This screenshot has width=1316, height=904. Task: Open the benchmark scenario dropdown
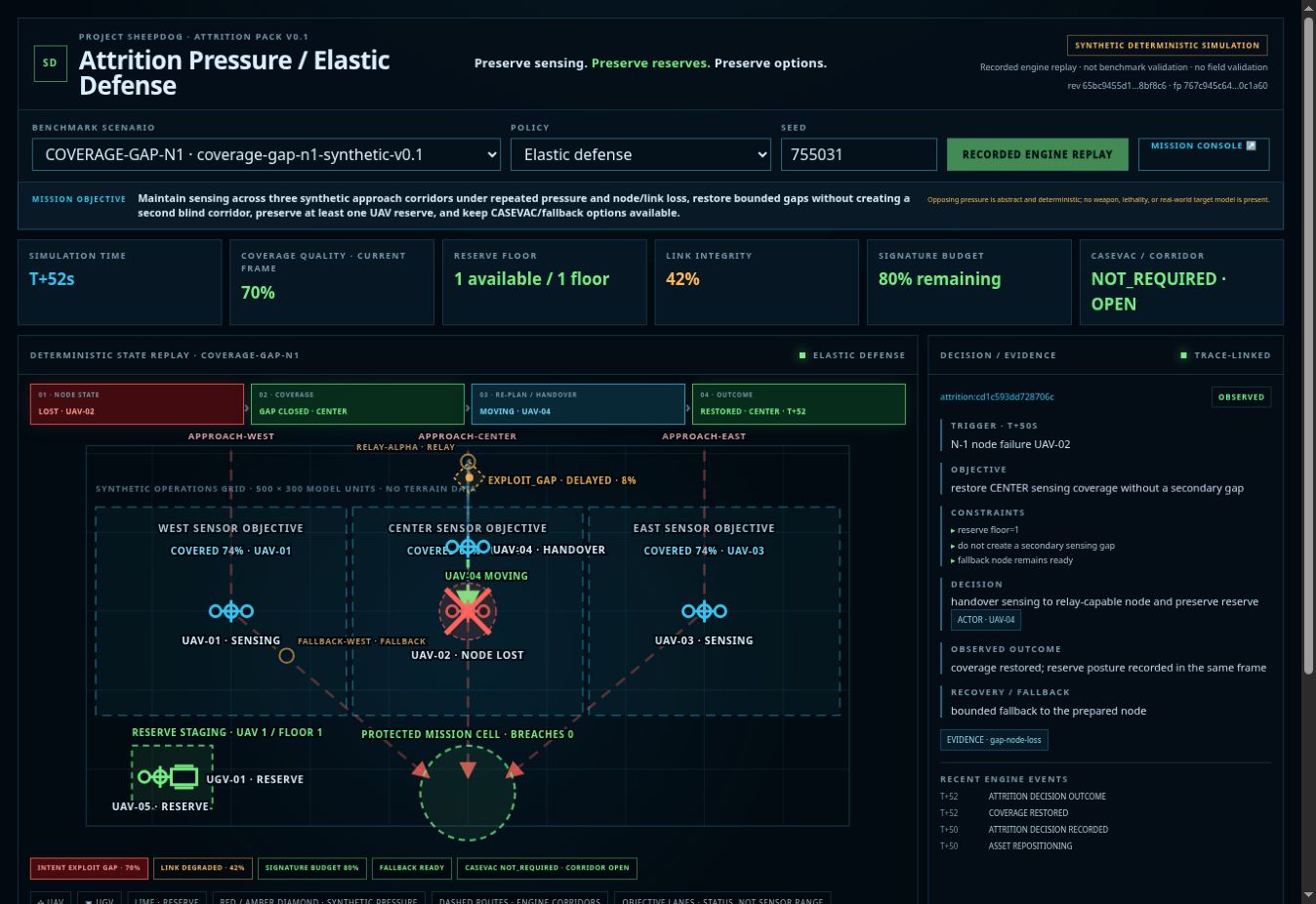coord(267,154)
